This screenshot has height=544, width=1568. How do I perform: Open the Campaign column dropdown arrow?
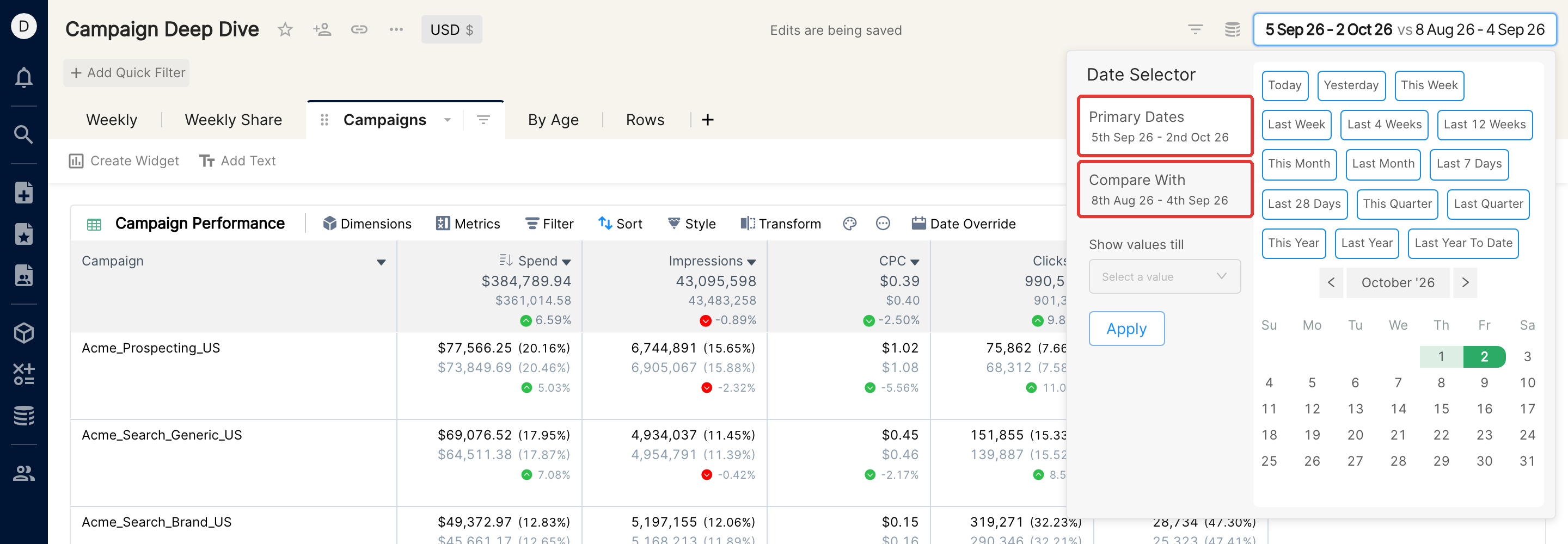click(381, 262)
